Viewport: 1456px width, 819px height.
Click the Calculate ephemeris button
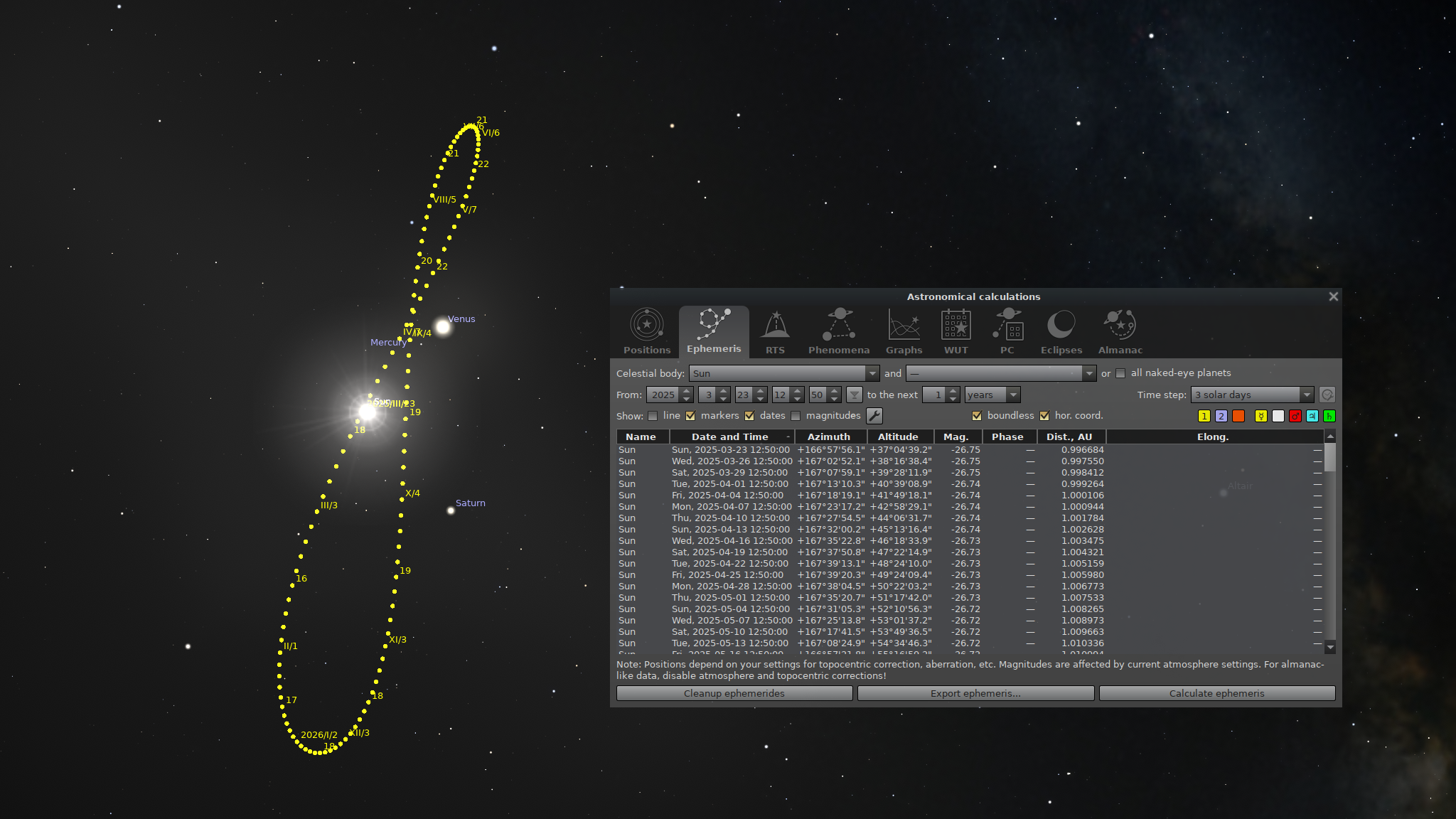pos(1216,693)
